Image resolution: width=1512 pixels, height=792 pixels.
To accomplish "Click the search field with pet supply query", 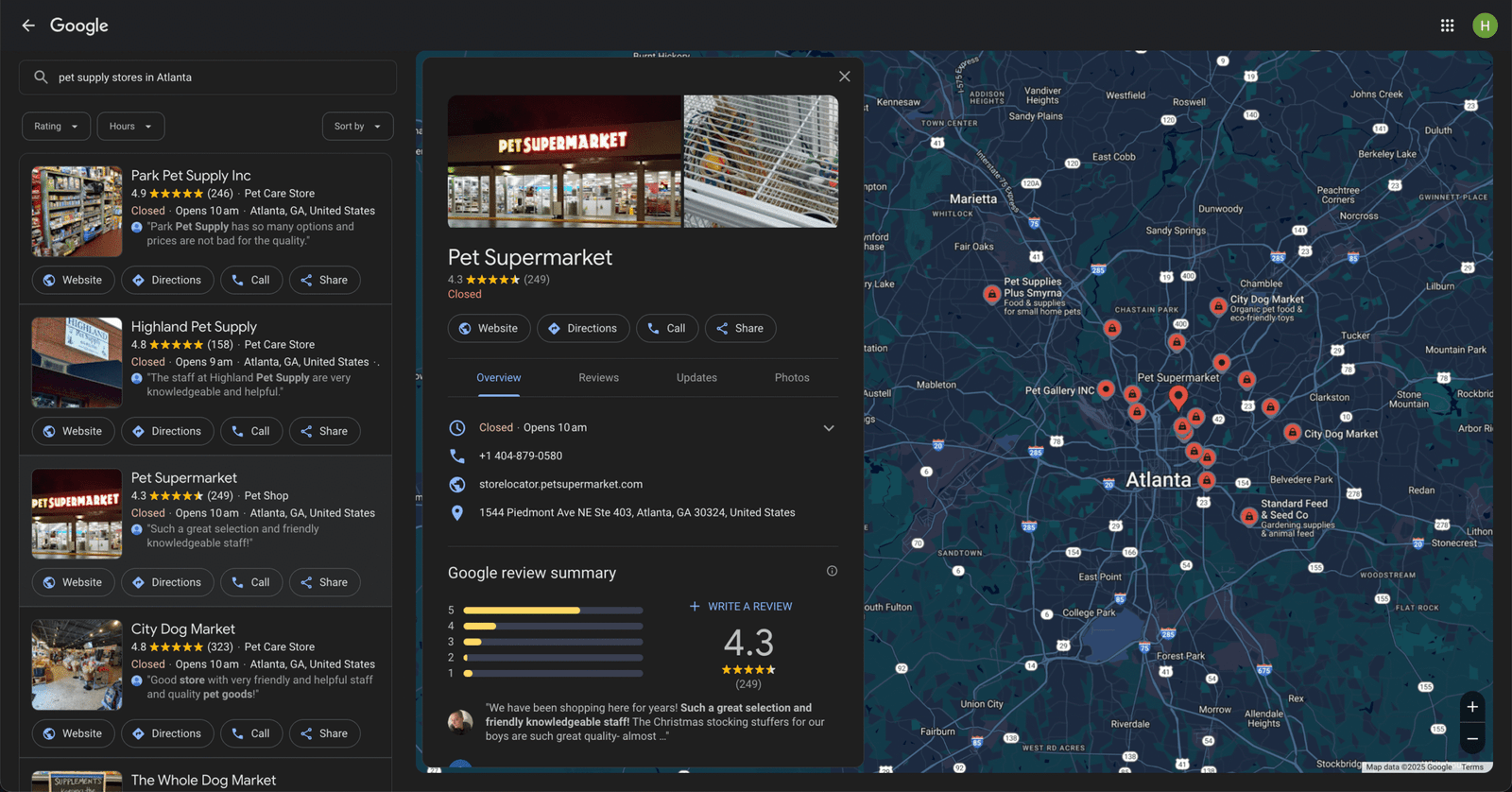I will click(x=208, y=77).
